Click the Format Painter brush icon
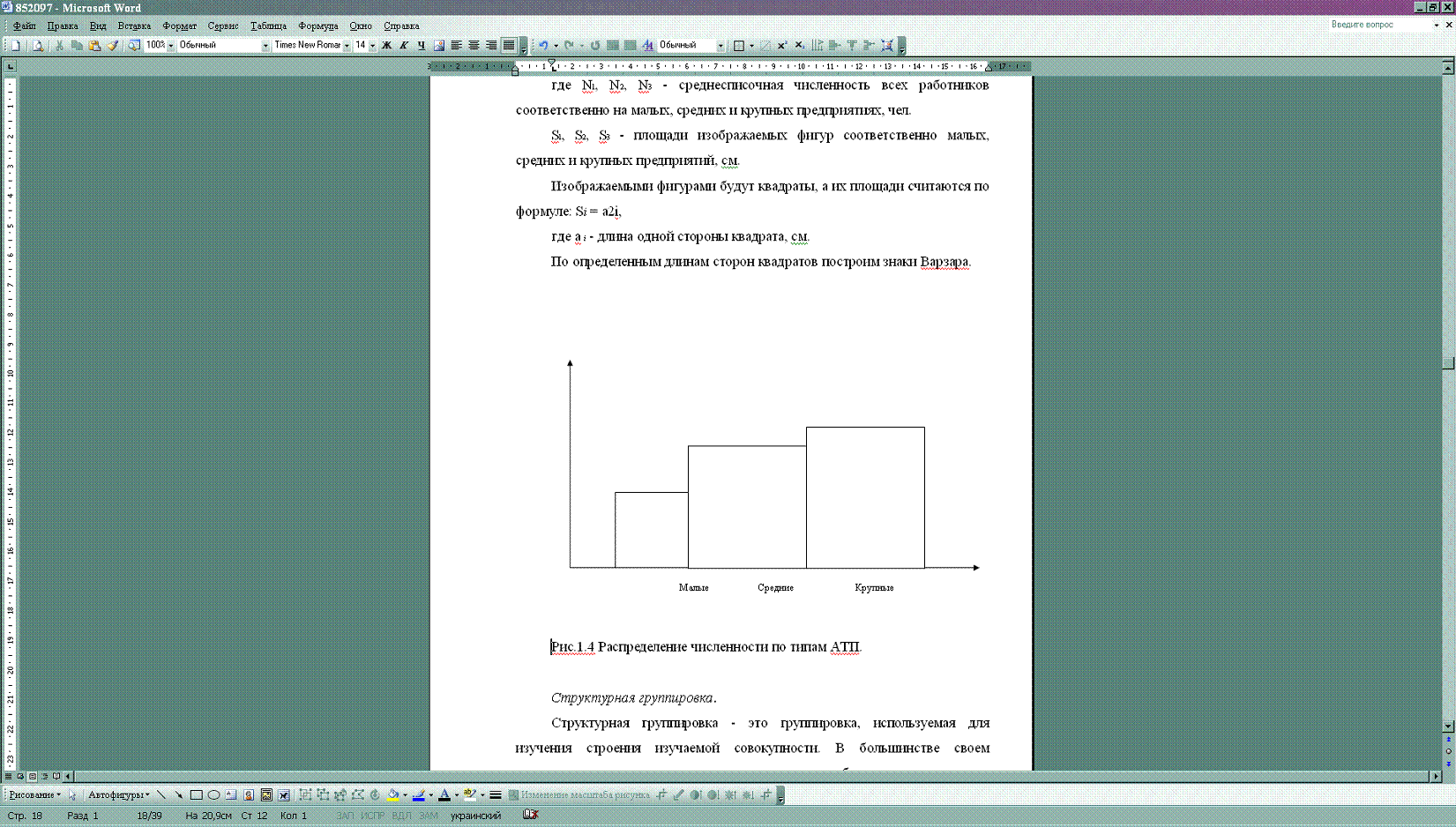 point(113,45)
